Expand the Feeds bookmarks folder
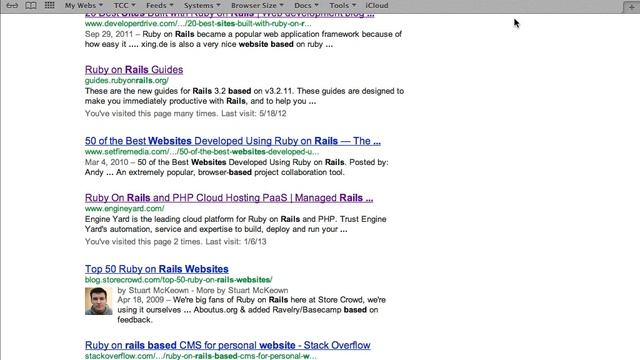This screenshot has width=640, height=360. pyautogui.click(x=160, y=5)
